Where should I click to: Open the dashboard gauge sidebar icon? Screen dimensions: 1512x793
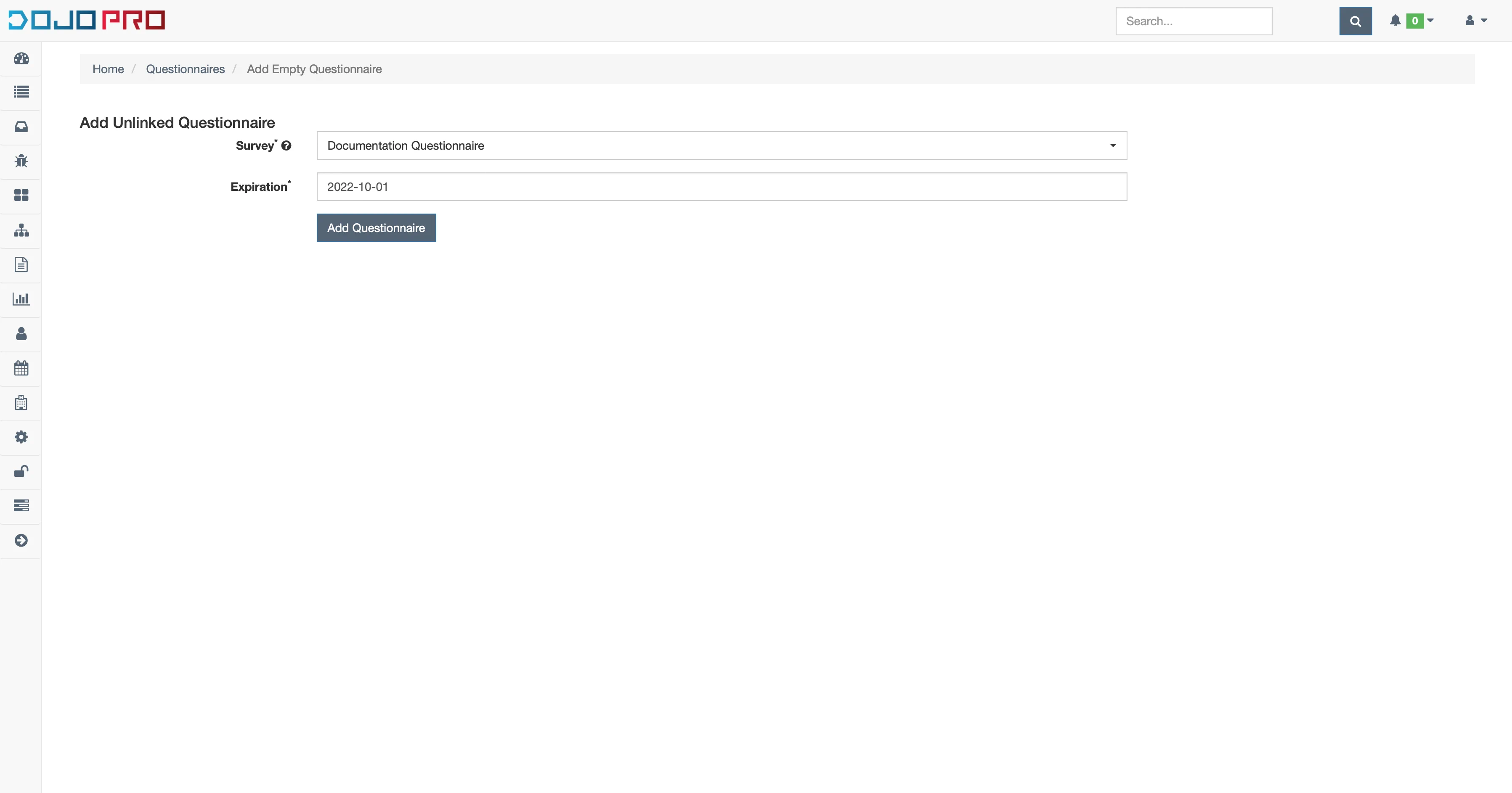pyautogui.click(x=21, y=58)
